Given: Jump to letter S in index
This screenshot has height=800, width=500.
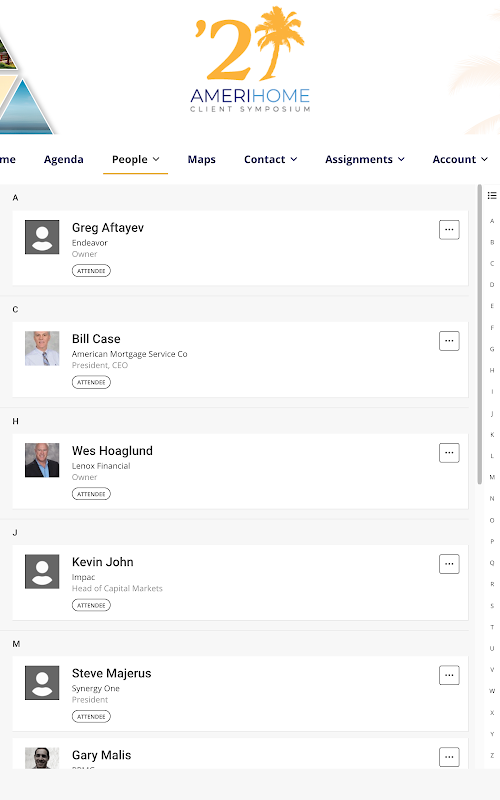Looking at the screenshot, I should pos(492,606).
